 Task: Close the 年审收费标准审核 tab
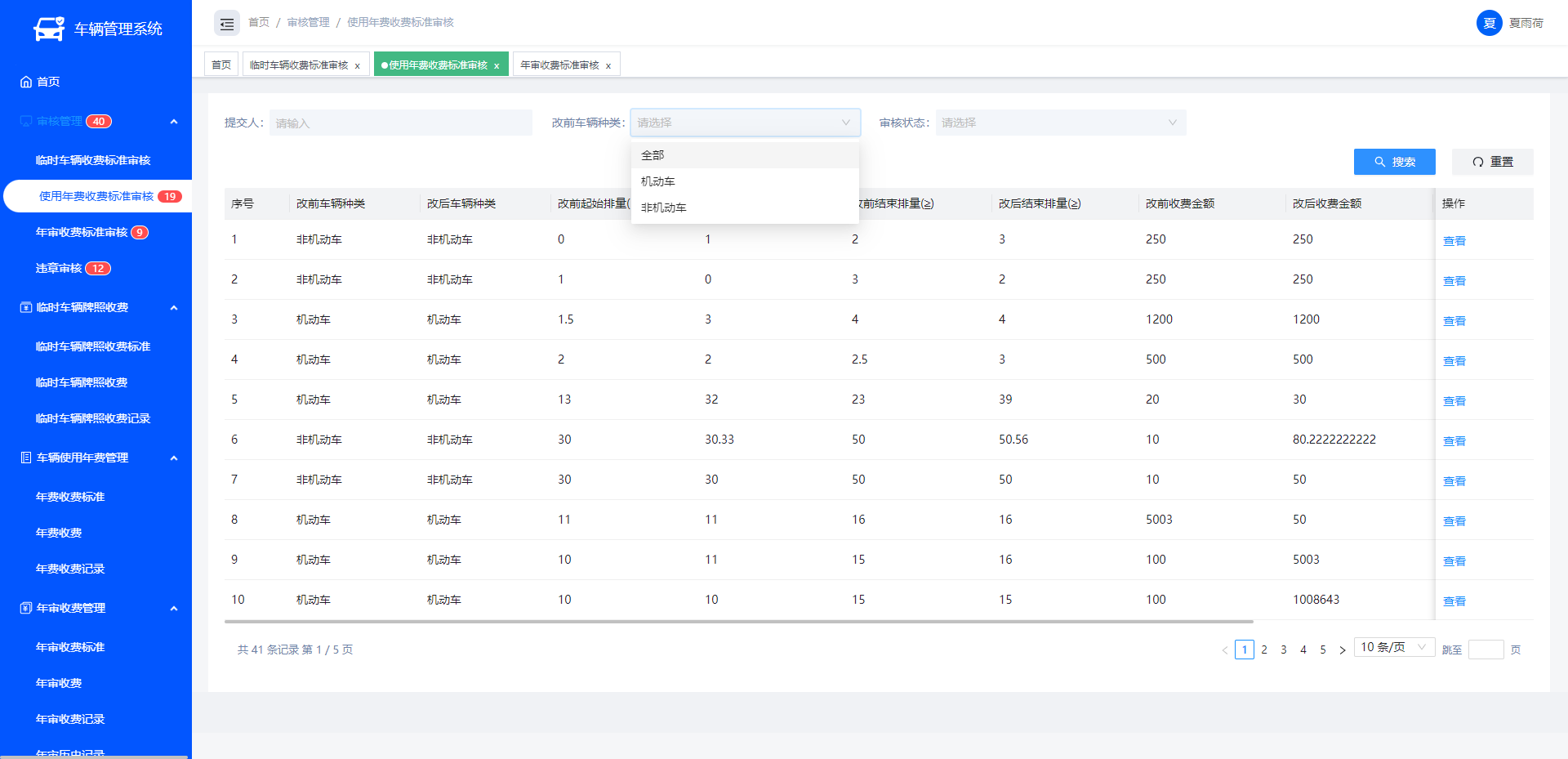[608, 65]
